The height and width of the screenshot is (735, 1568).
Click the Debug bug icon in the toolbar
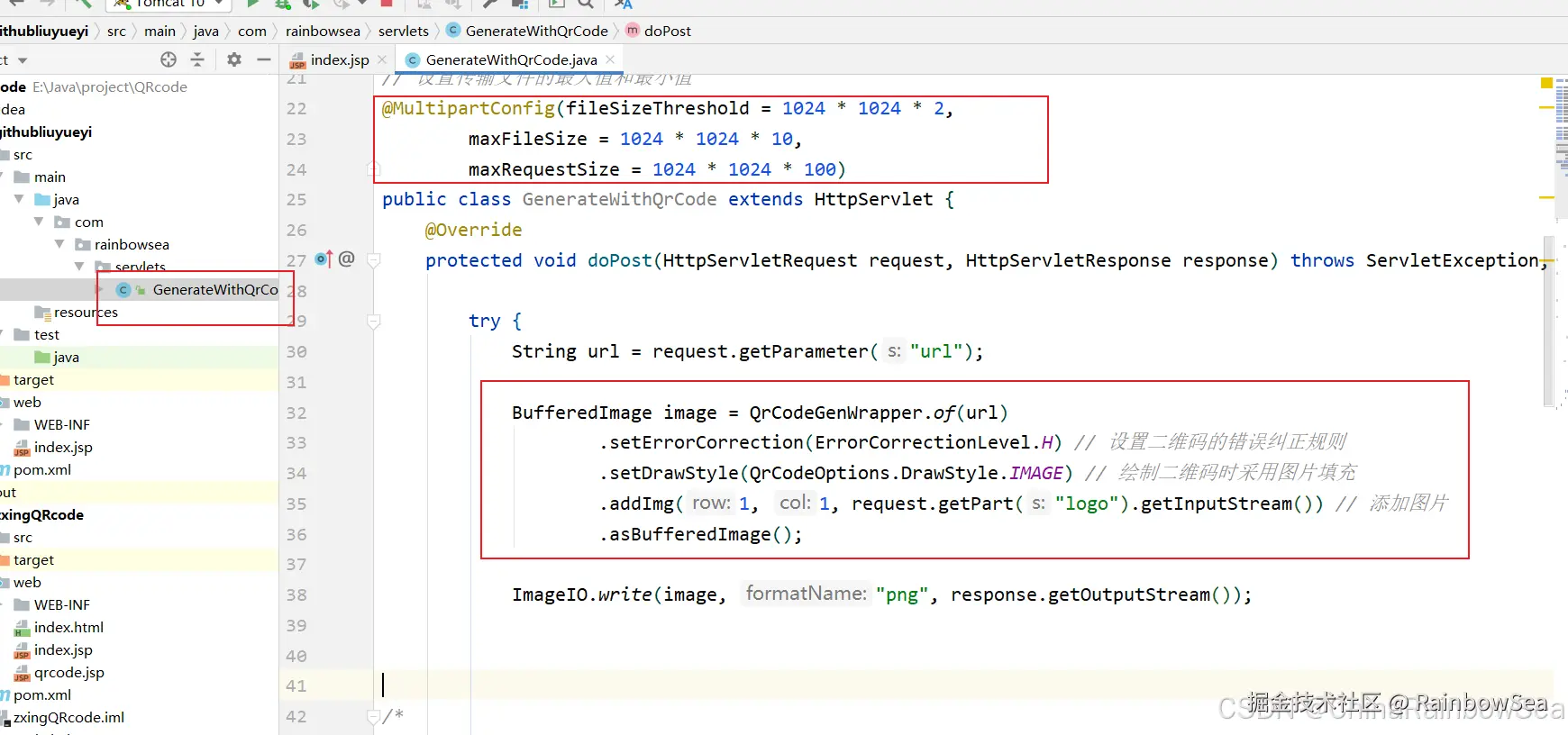point(282,4)
